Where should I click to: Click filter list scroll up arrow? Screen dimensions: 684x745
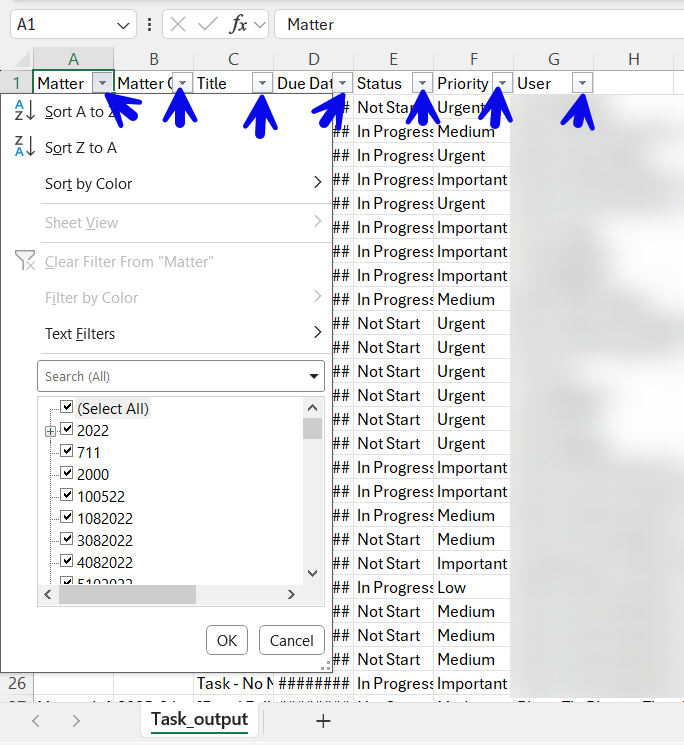pyautogui.click(x=313, y=408)
